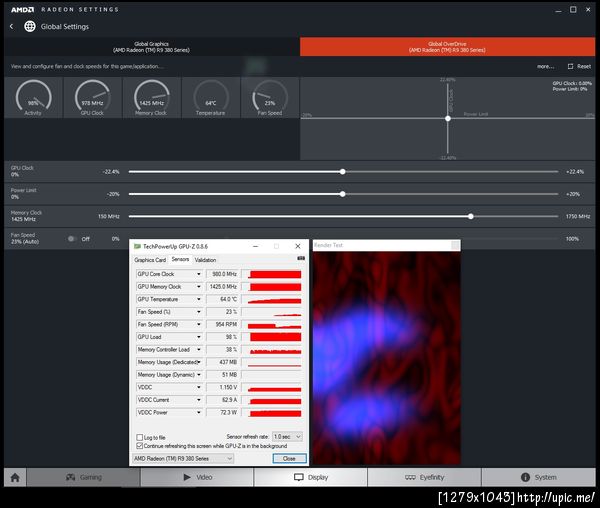
Task: Open Memory Controller Load sensor dropdown
Action: coord(199,350)
